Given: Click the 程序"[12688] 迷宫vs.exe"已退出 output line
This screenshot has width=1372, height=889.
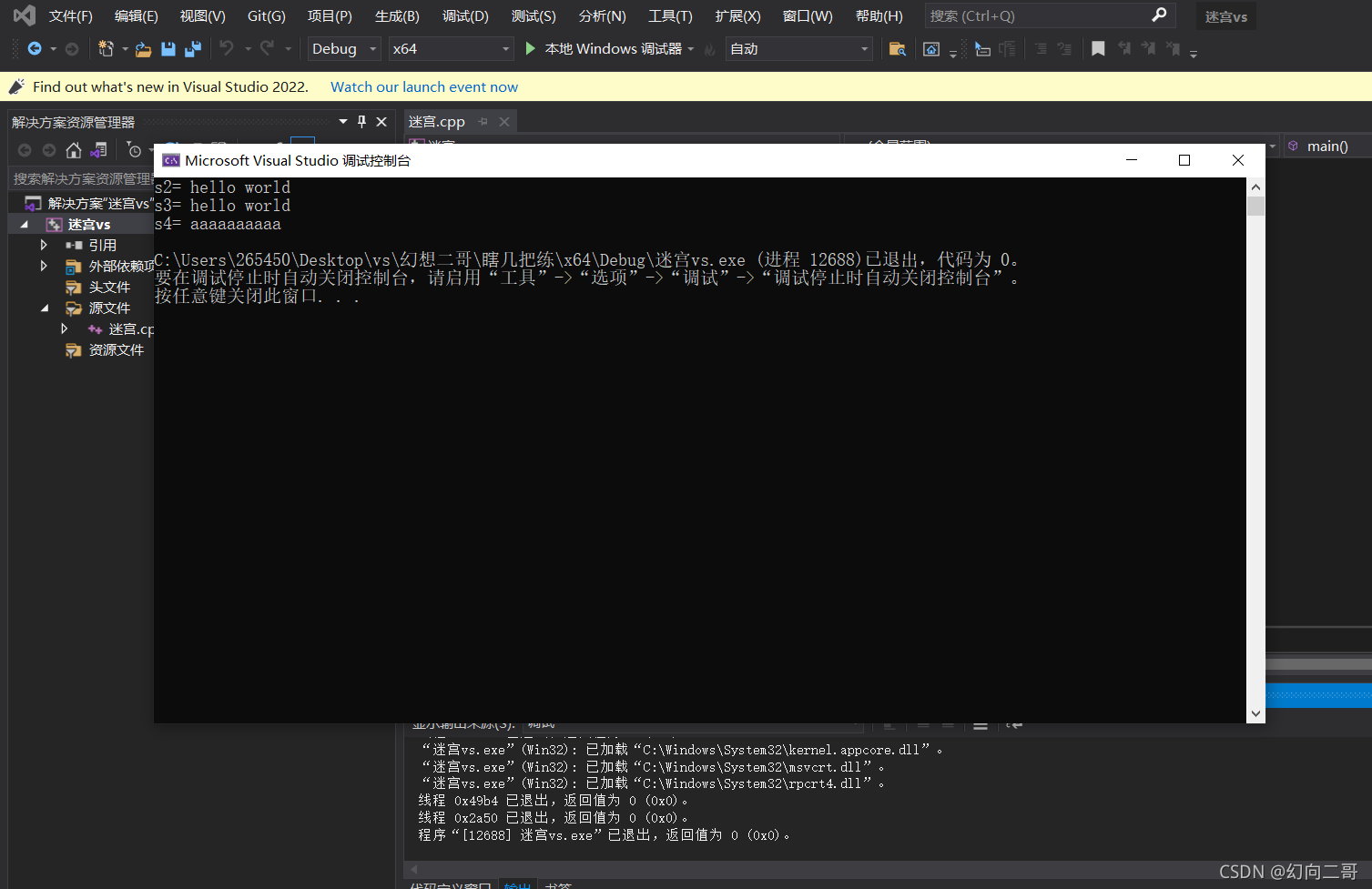Looking at the screenshot, I should [x=605, y=835].
